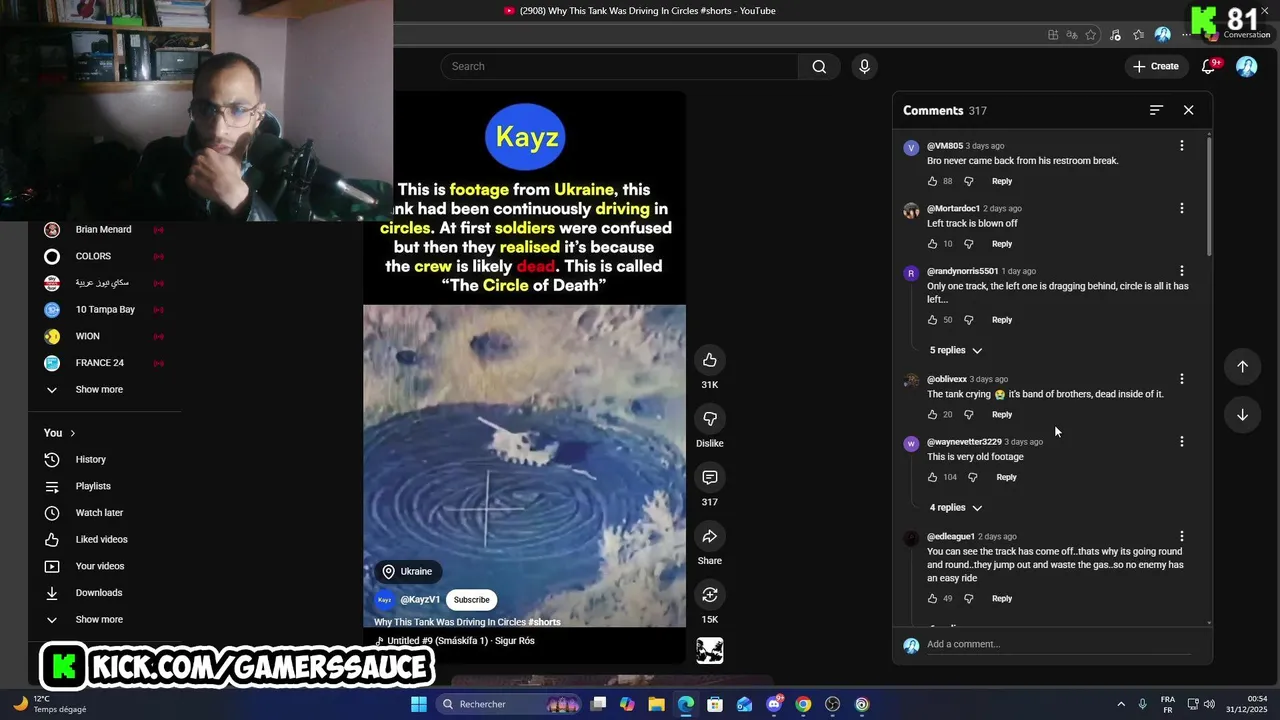Screen dimensions: 1280x720
Task: Reply to @Mortardoc1's comment
Action: [1002, 244]
